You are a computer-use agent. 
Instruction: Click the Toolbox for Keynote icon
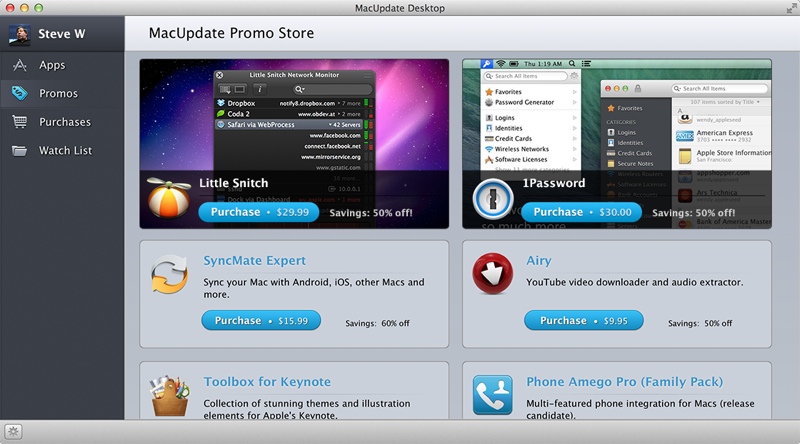click(169, 397)
